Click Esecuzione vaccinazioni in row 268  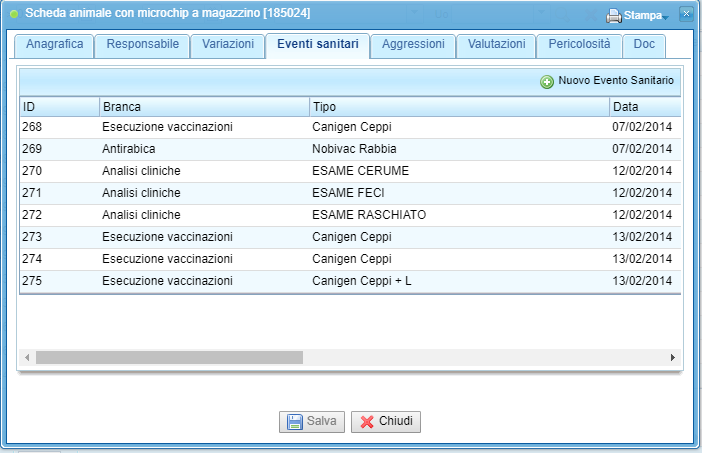coord(167,127)
